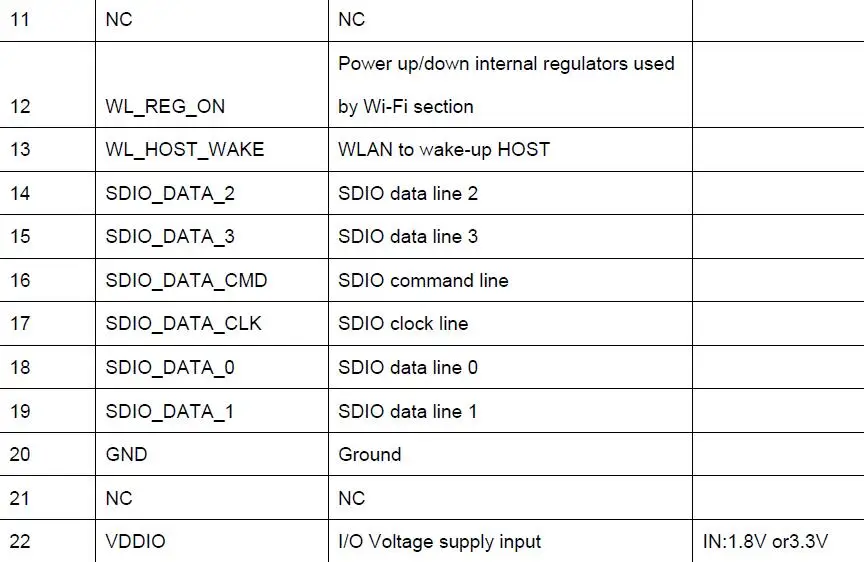Select 'SDIO data line 0' description

coord(408,368)
